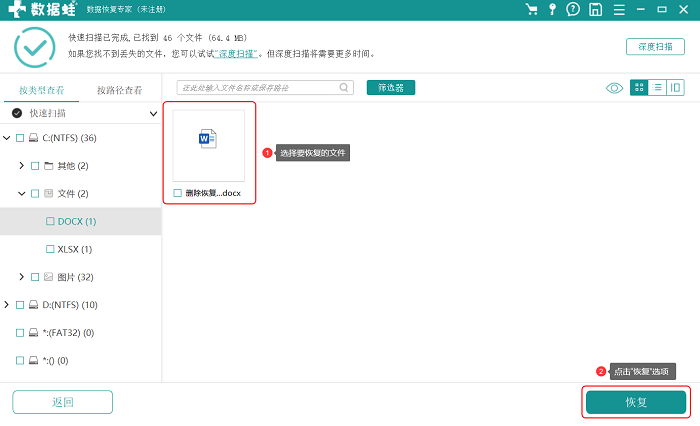This screenshot has width=700, height=426.
Task: Click the 文件 document type icon
Action: (49, 193)
